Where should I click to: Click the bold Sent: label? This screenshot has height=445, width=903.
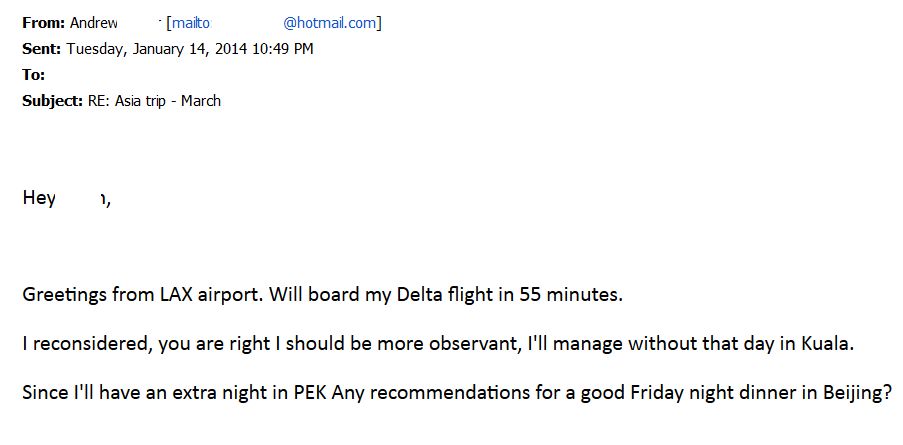[x=41, y=49]
